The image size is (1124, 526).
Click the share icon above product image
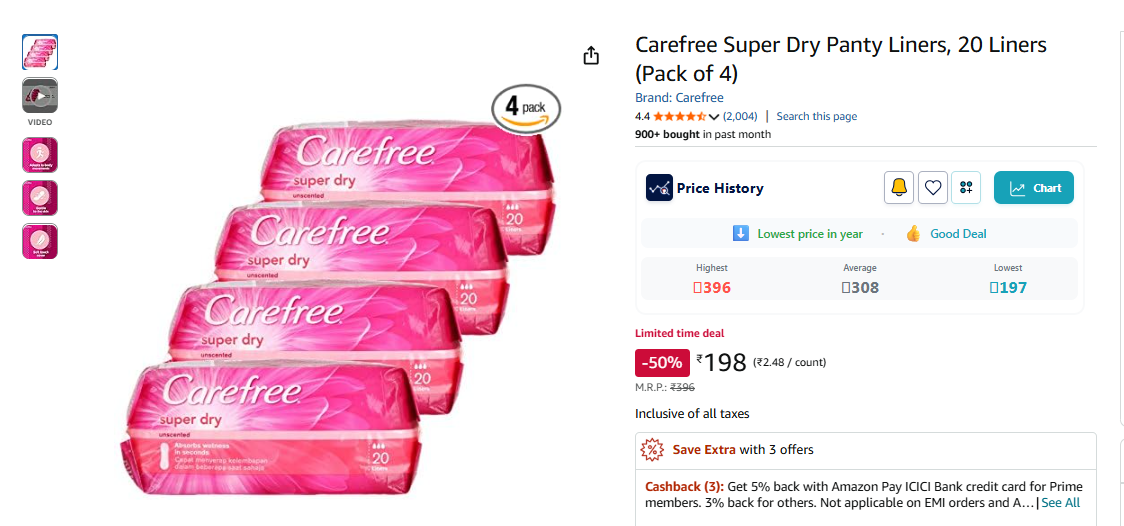(x=591, y=55)
